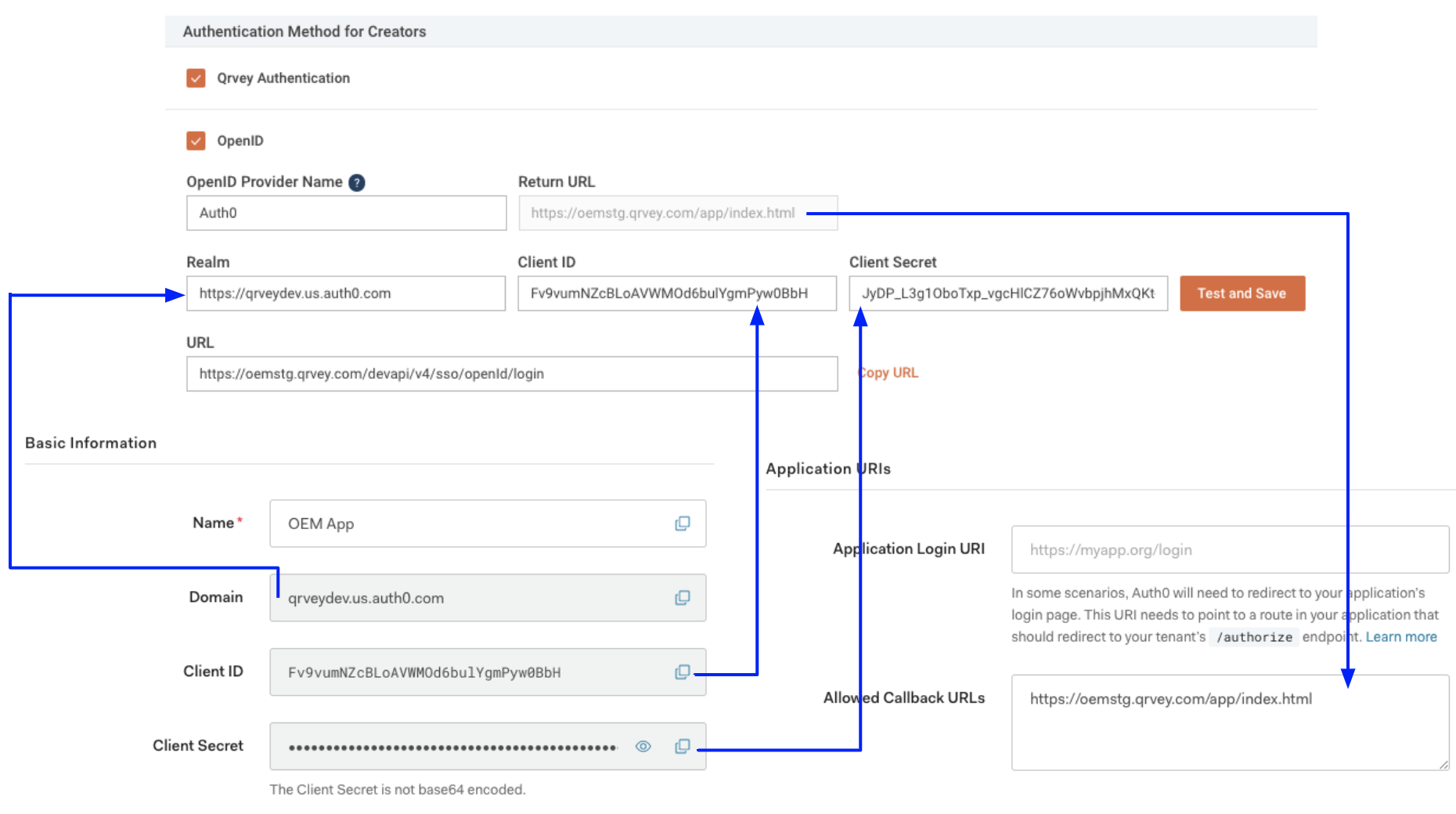Focus the Realm input field
Viewport: 1456px width, 814px height.
[x=346, y=294]
